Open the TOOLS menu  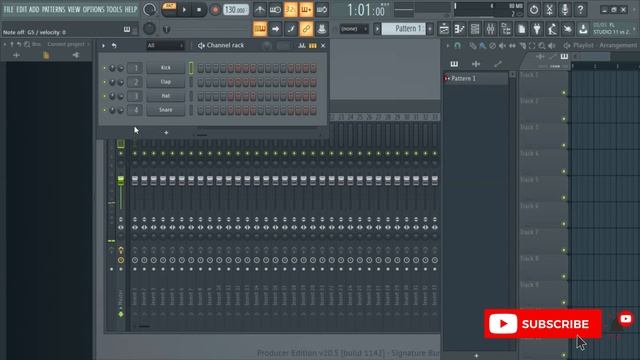(x=114, y=9)
